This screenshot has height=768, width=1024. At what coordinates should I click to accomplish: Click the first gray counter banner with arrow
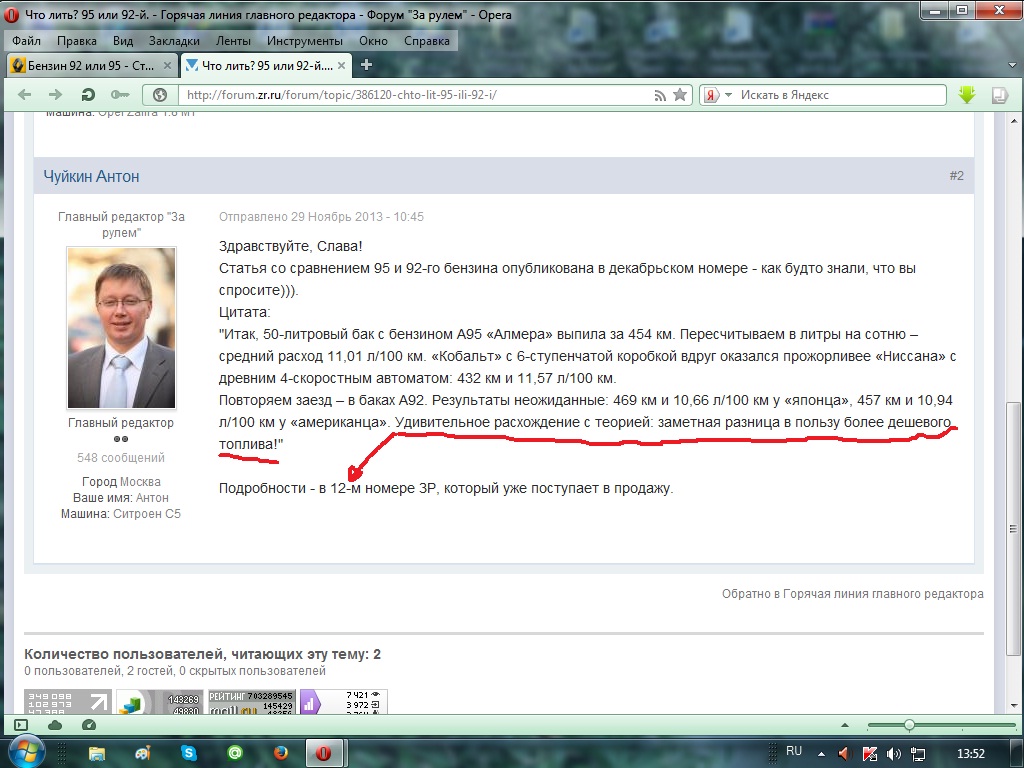coord(68,701)
